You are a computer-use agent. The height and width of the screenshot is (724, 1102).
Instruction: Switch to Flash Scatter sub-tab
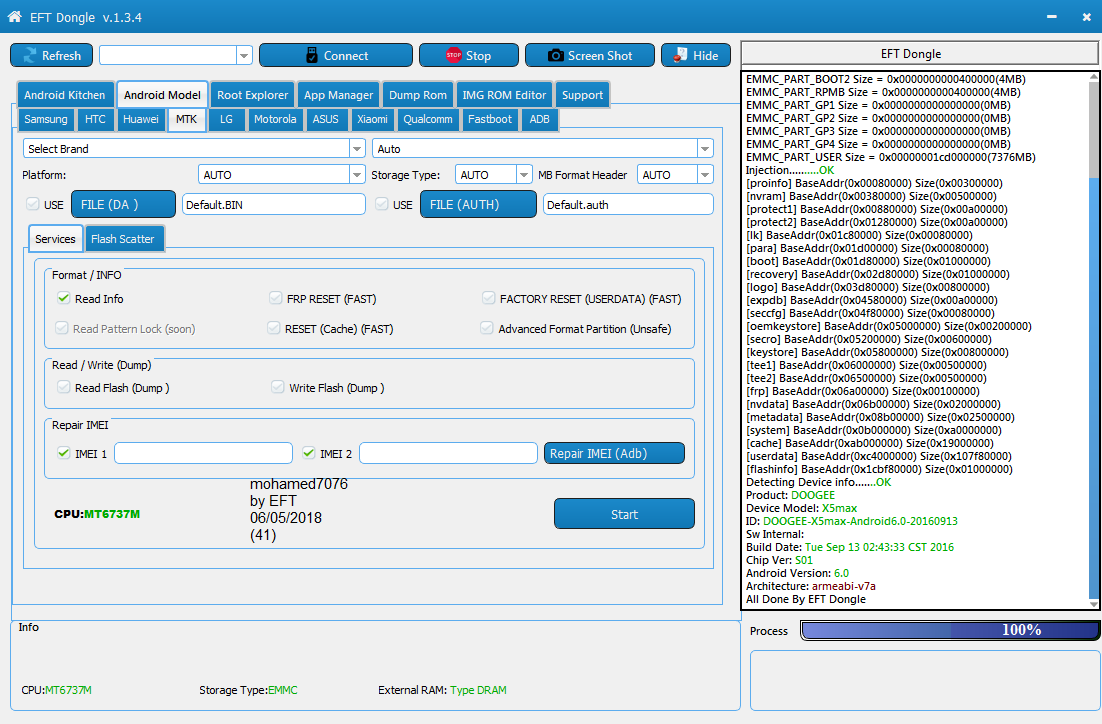click(122, 239)
